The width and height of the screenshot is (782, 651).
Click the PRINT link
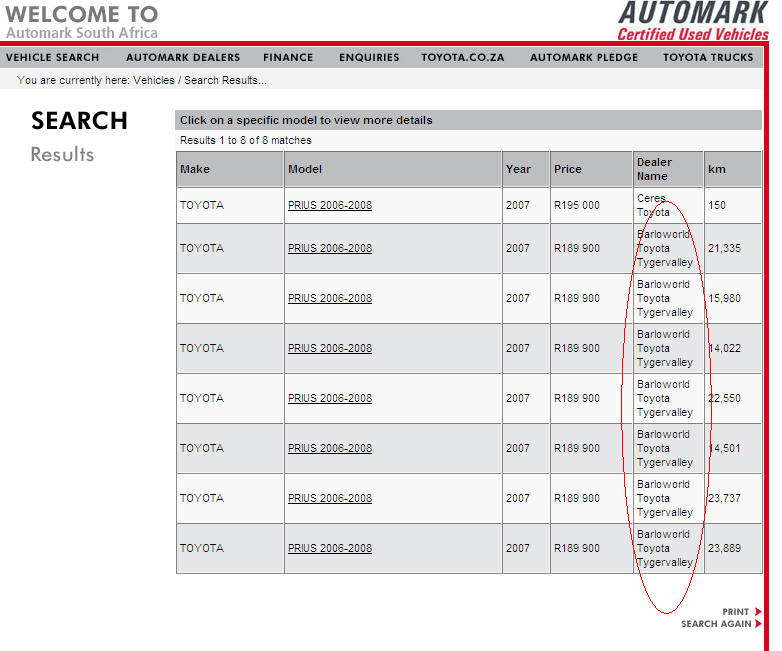click(736, 612)
